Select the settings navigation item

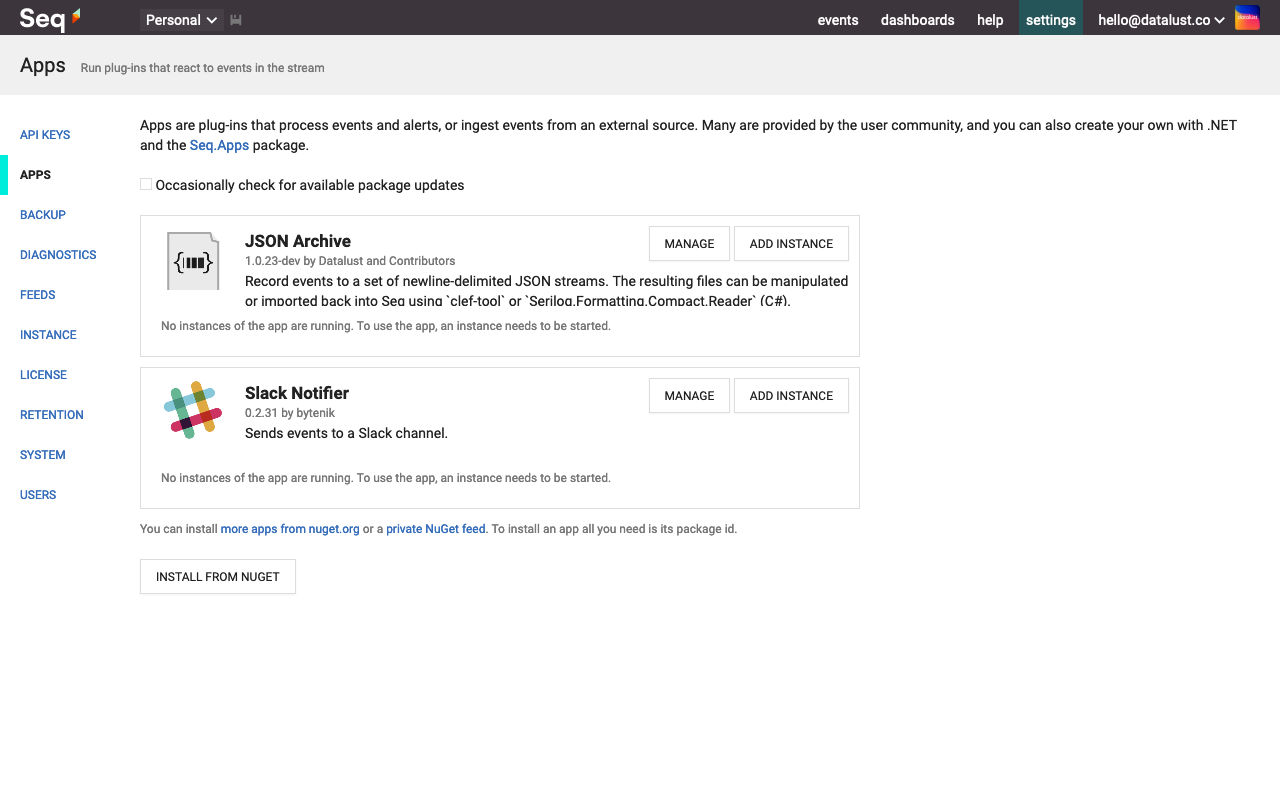click(1051, 20)
